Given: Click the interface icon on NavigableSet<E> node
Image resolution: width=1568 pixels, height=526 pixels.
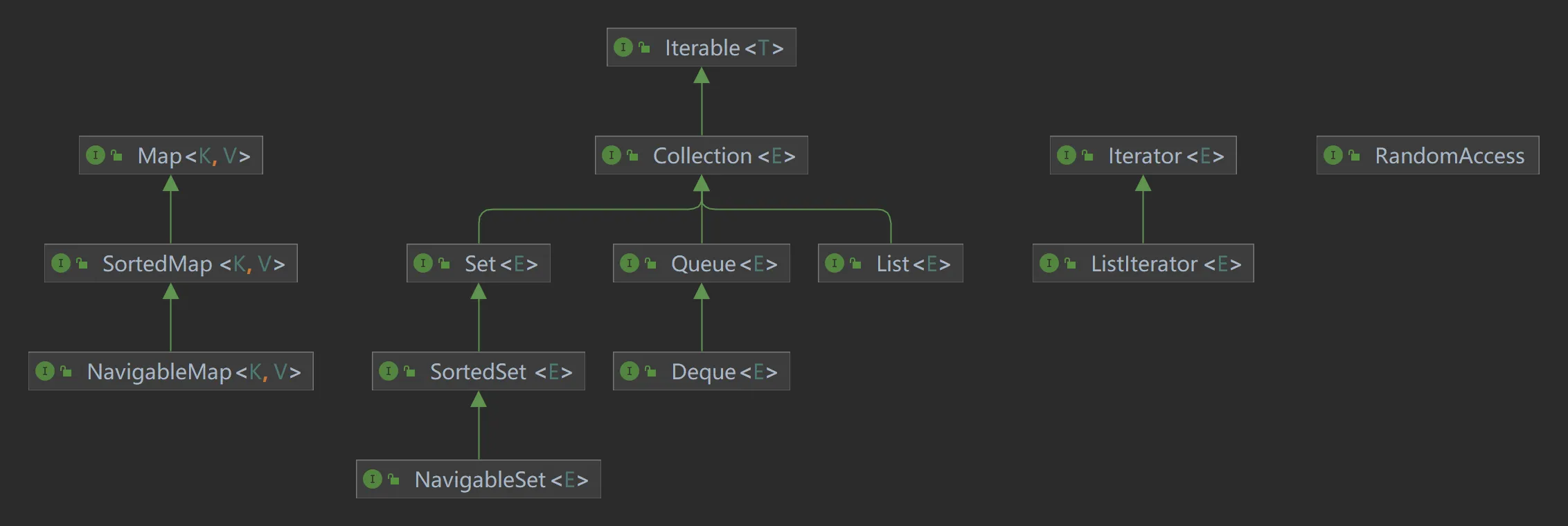Looking at the screenshot, I should point(372,479).
